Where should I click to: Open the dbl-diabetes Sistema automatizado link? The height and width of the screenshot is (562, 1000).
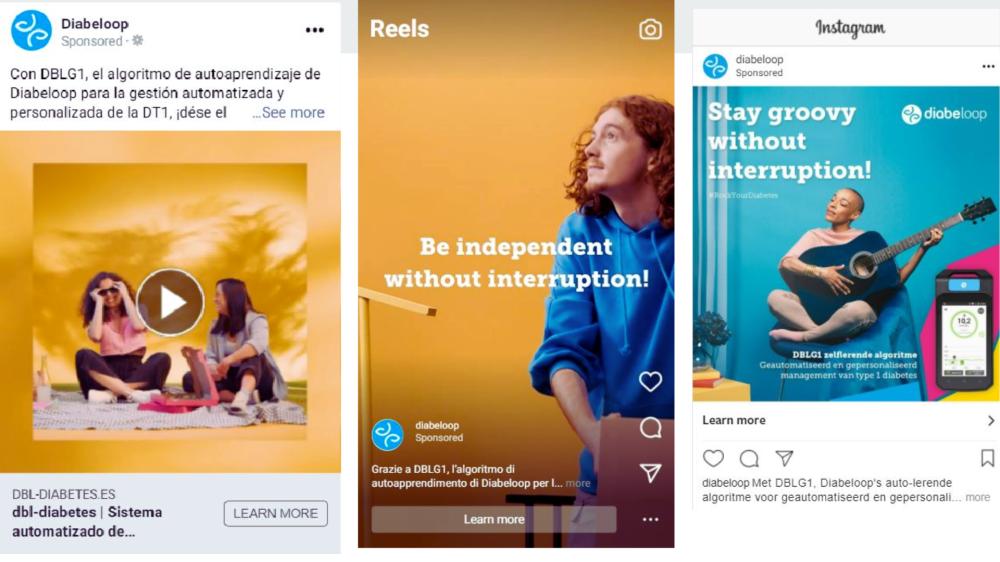pyautogui.click(x=87, y=521)
